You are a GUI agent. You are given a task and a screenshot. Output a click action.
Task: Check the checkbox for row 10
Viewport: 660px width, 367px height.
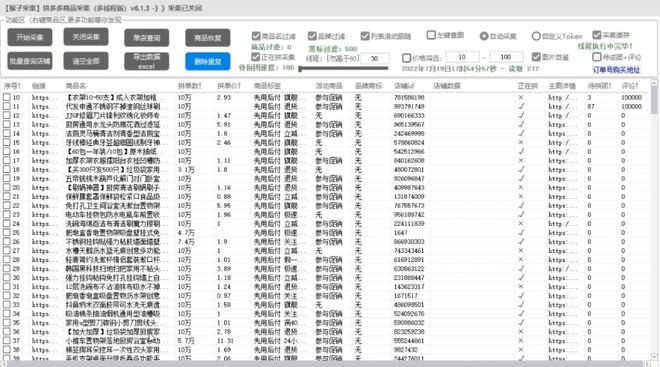[x=7, y=97]
